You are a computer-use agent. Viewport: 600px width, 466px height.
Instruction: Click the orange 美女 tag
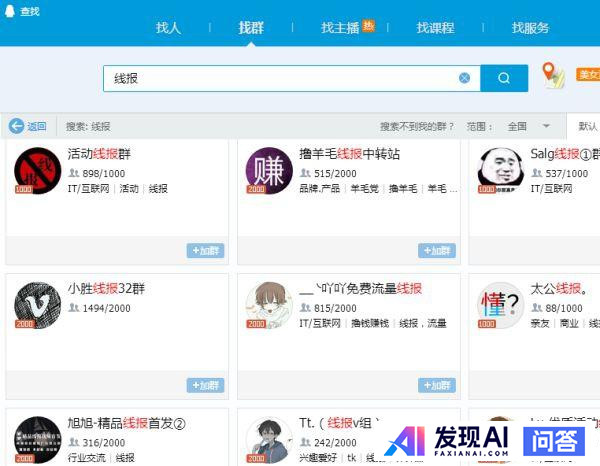pos(588,74)
